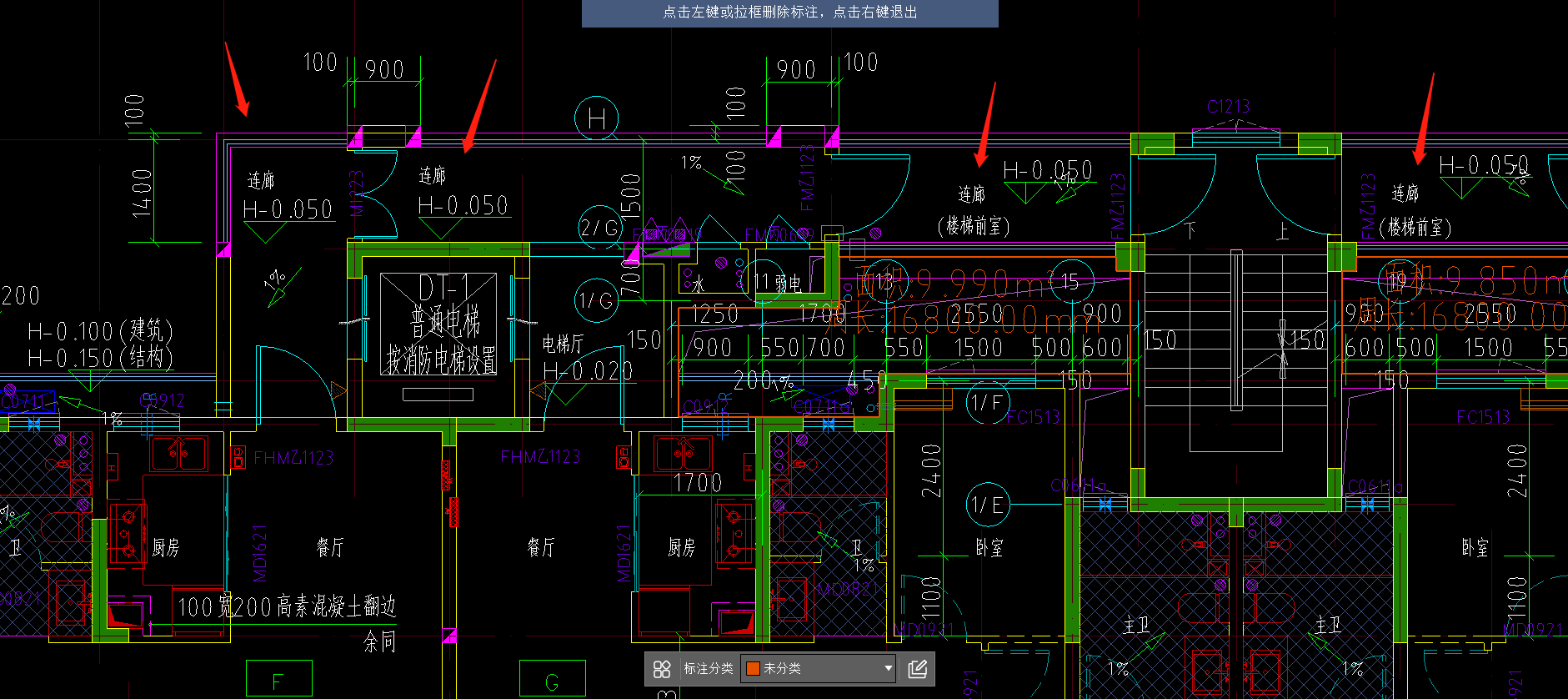This screenshot has height=699, width=1568.
Task: Select the M1223 door tag
Action: click(357, 194)
